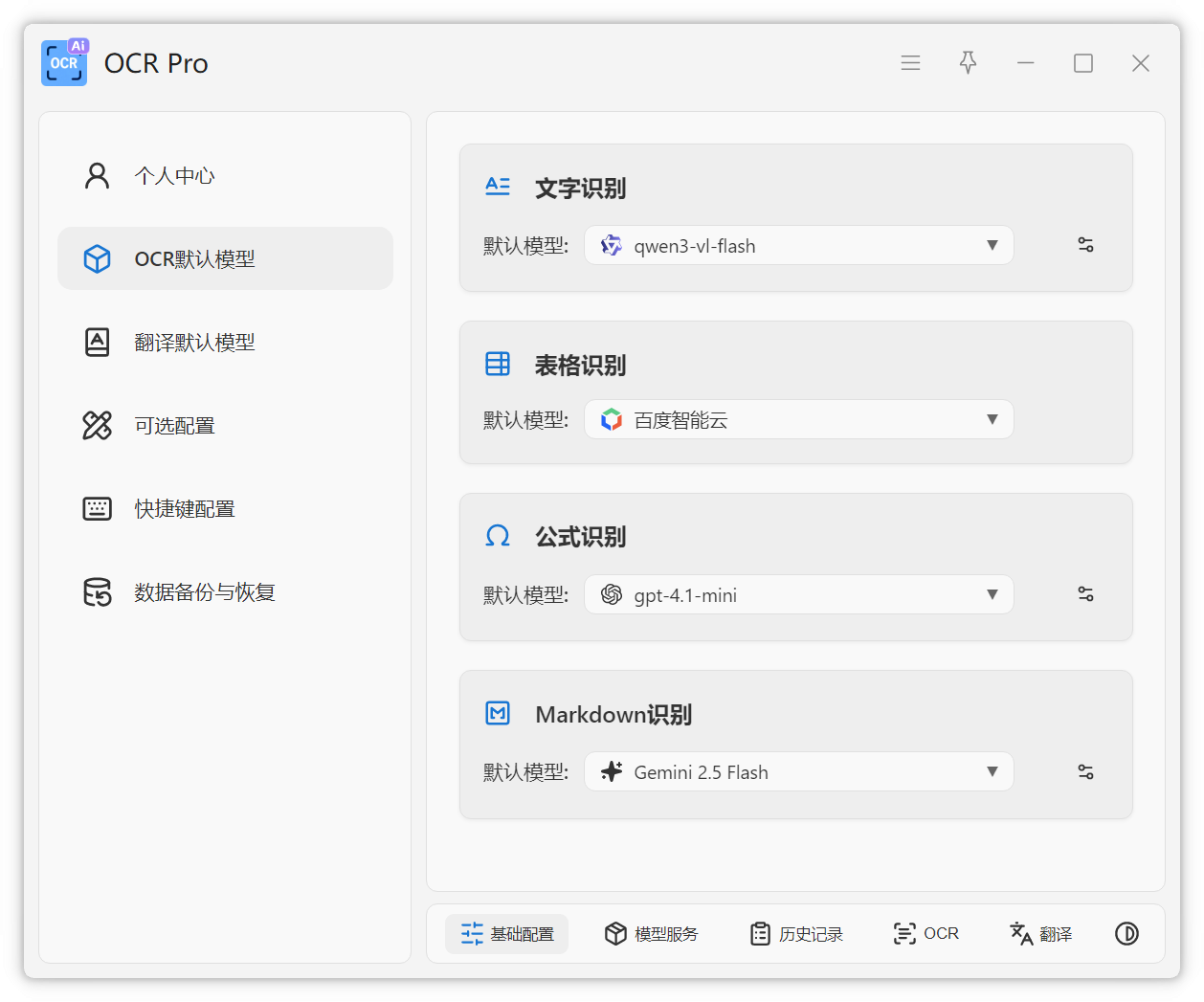Switch to the 模型服务 tab

point(651,934)
